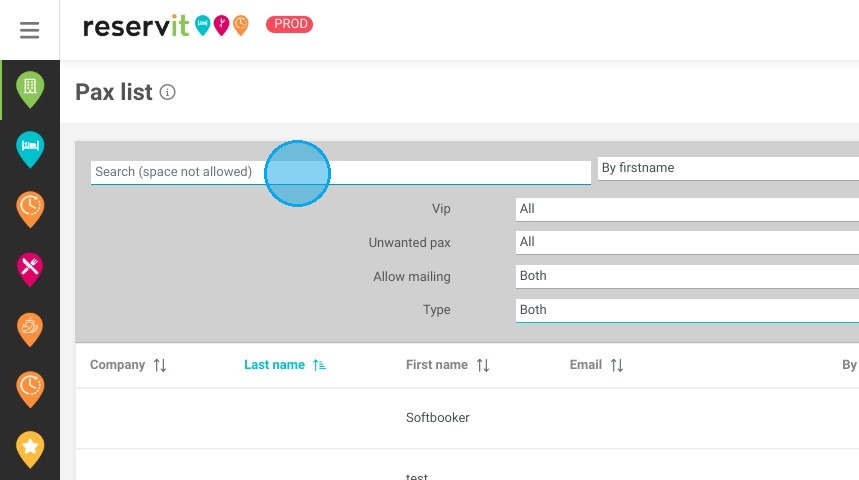Open the Unwanted pax filter dropdown
Image resolution: width=859 pixels, height=480 pixels.
(x=687, y=242)
